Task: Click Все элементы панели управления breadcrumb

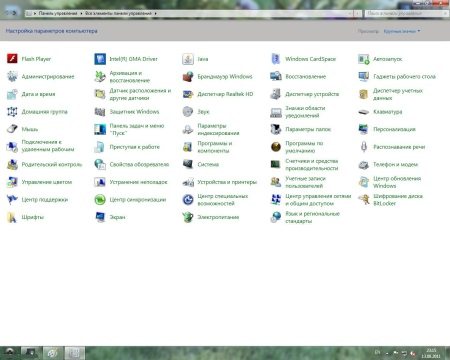Action: coord(118,13)
